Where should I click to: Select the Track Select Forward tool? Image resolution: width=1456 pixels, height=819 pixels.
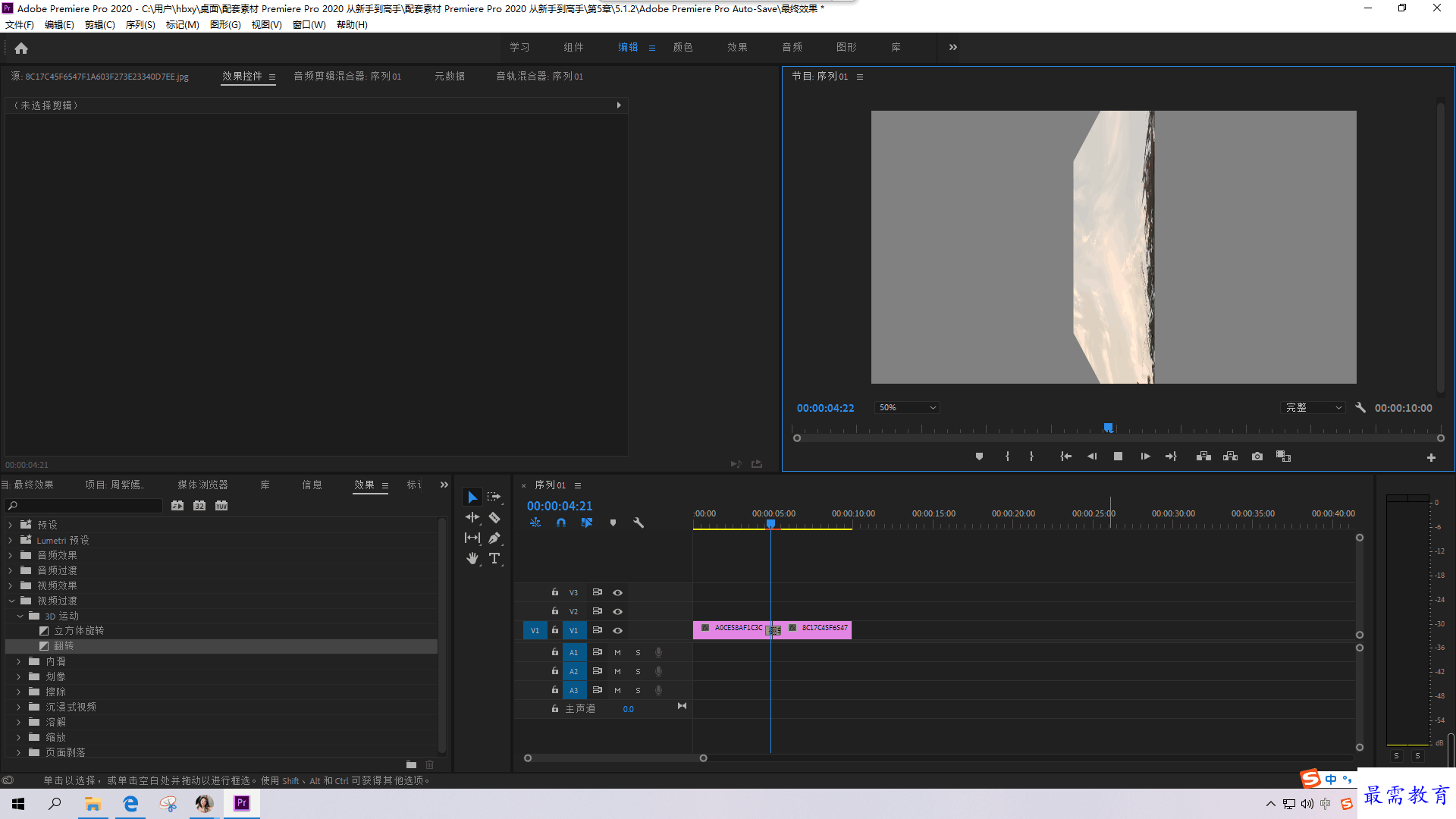tap(494, 497)
